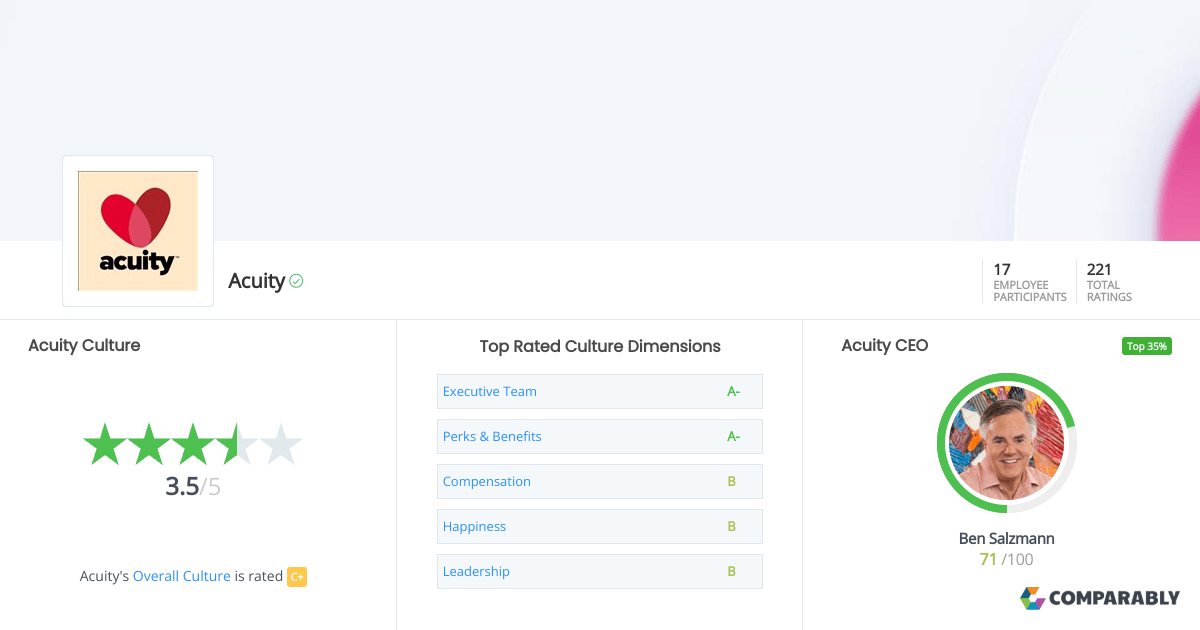Click the 71 /100 CEO score

tap(1007, 559)
